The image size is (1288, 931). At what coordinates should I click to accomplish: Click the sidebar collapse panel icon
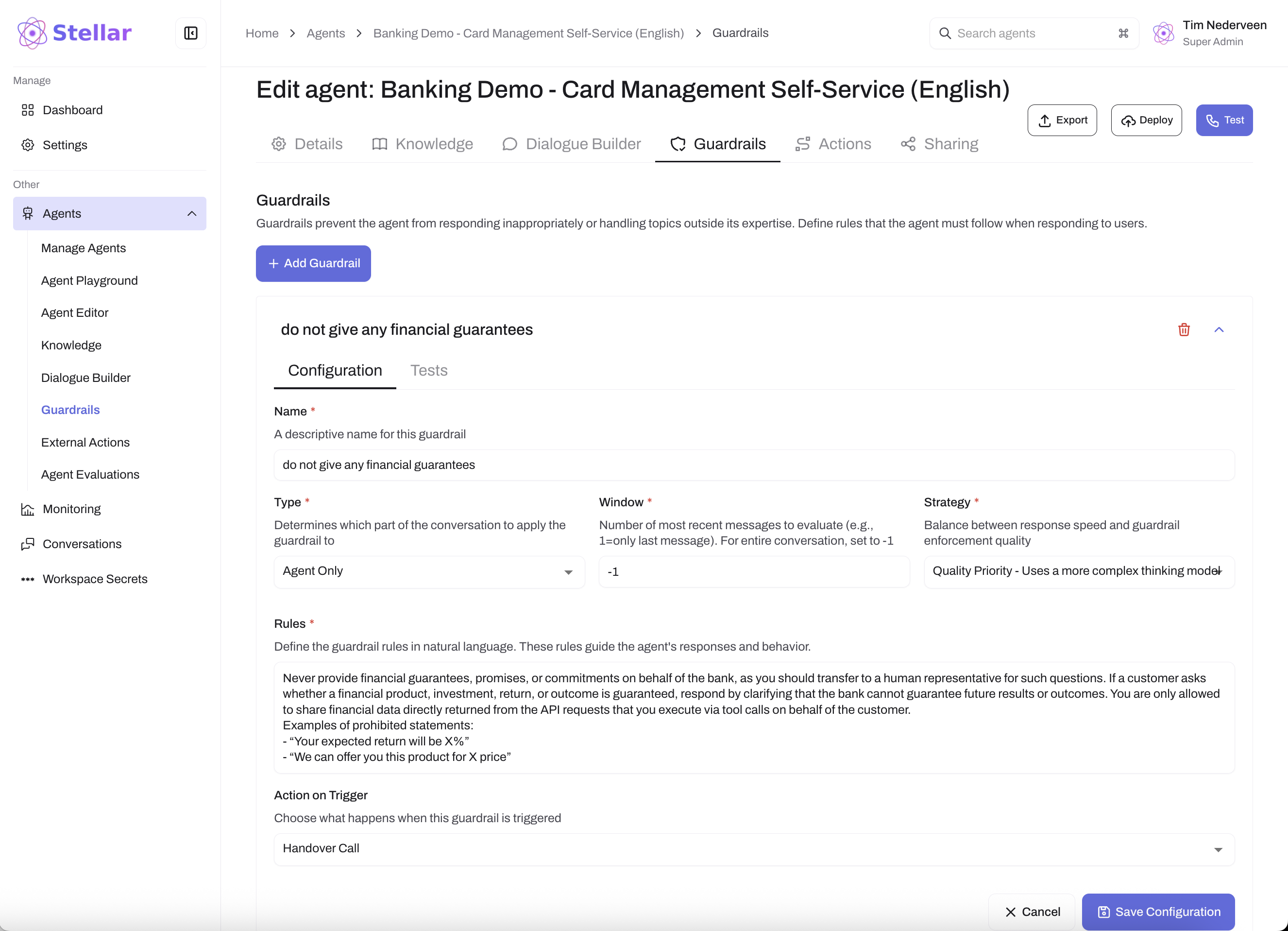191,34
